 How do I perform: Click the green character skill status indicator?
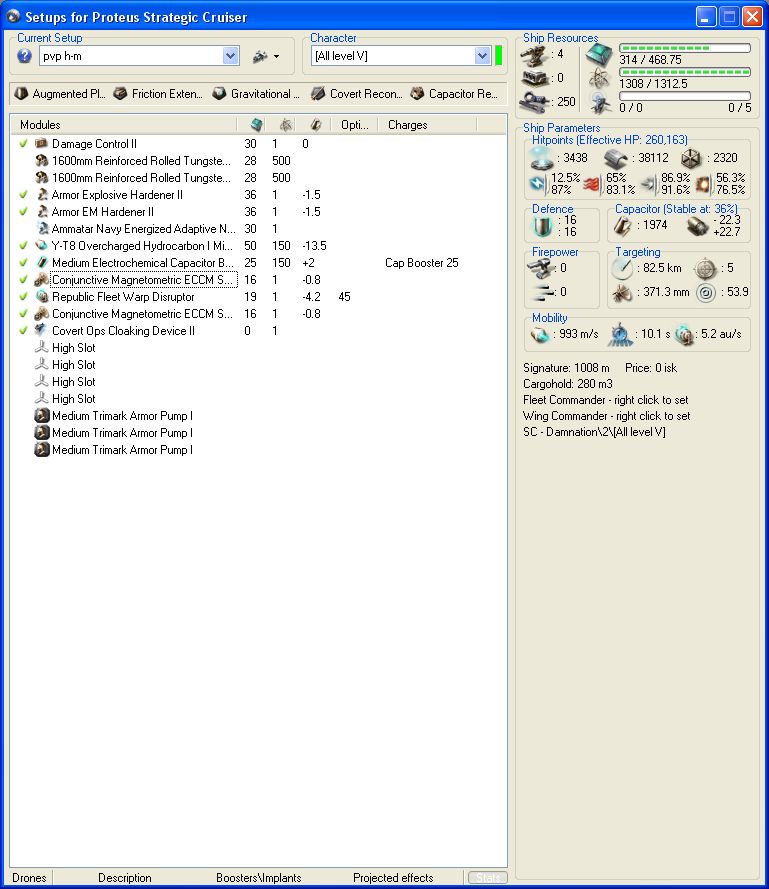point(498,56)
